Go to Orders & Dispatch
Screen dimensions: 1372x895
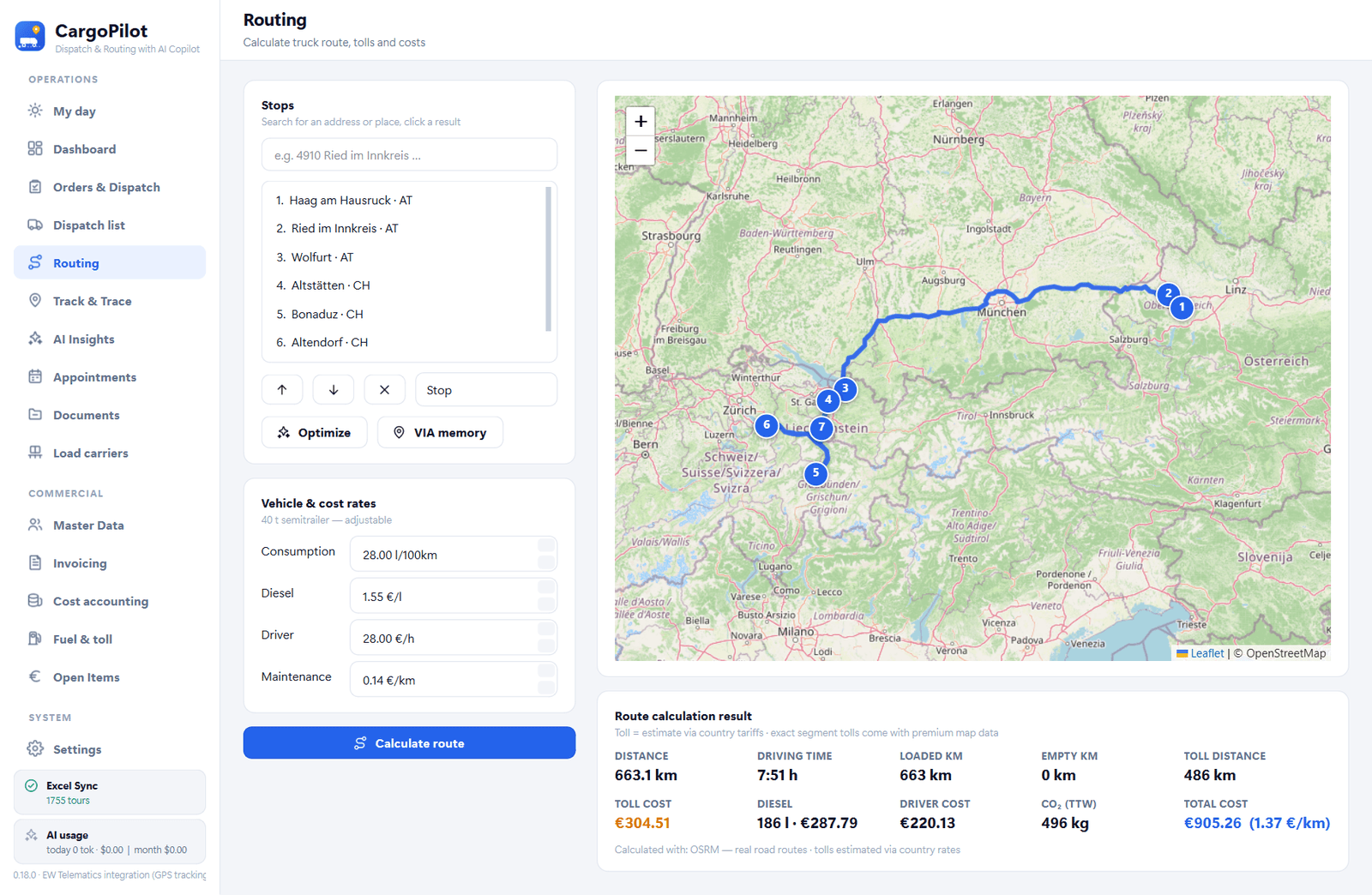coord(110,187)
